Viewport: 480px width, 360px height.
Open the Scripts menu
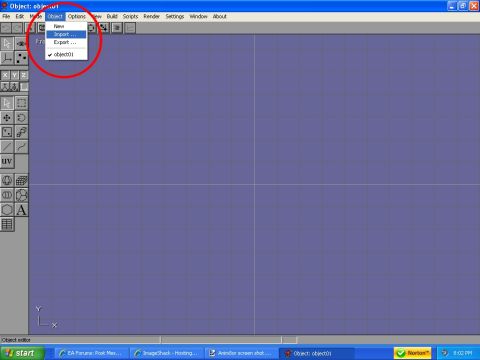point(130,16)
